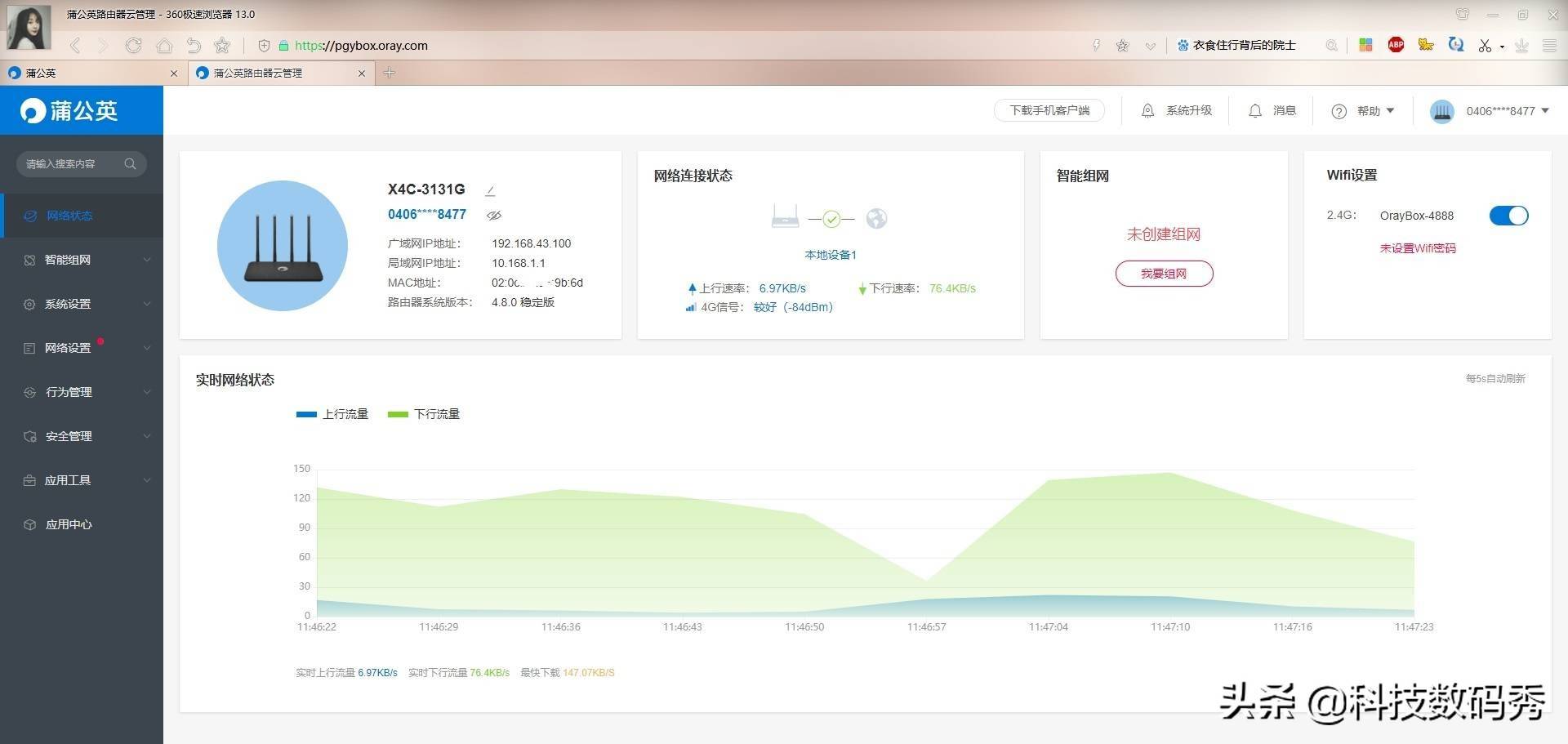Expand 网络设置 sidebar menu
Screen dimensions: 1568x744
click(x=82, y=348)
